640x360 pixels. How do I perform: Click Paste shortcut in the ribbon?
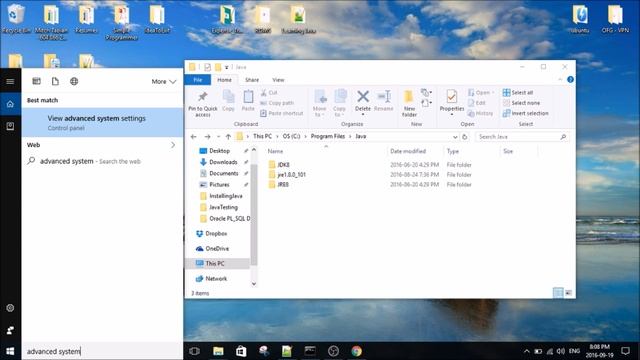[x=282, y=113]
